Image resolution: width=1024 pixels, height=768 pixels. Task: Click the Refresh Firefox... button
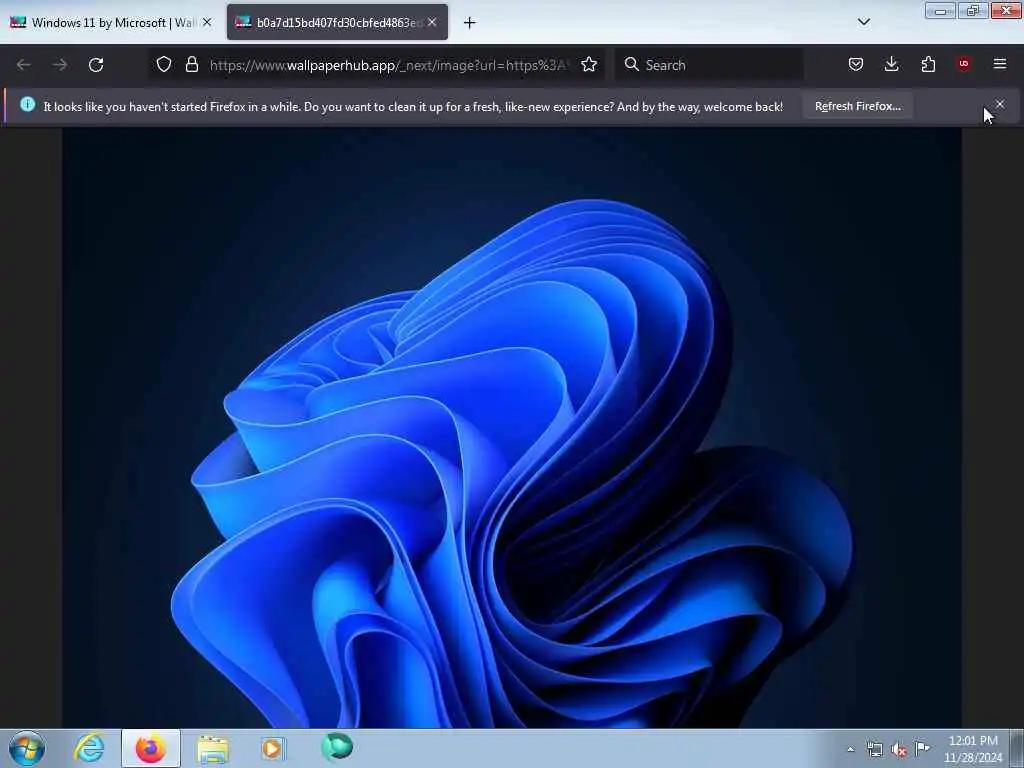coord(857,106)
